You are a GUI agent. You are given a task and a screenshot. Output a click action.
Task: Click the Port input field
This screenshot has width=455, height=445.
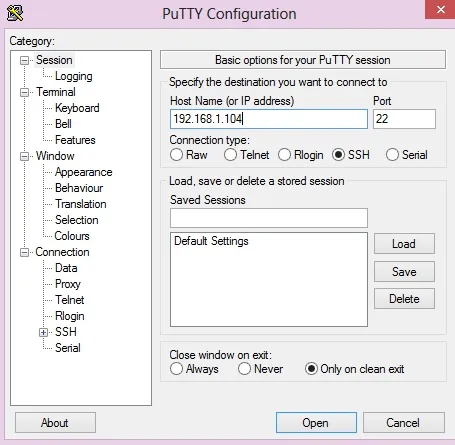(x=404, y=119)
